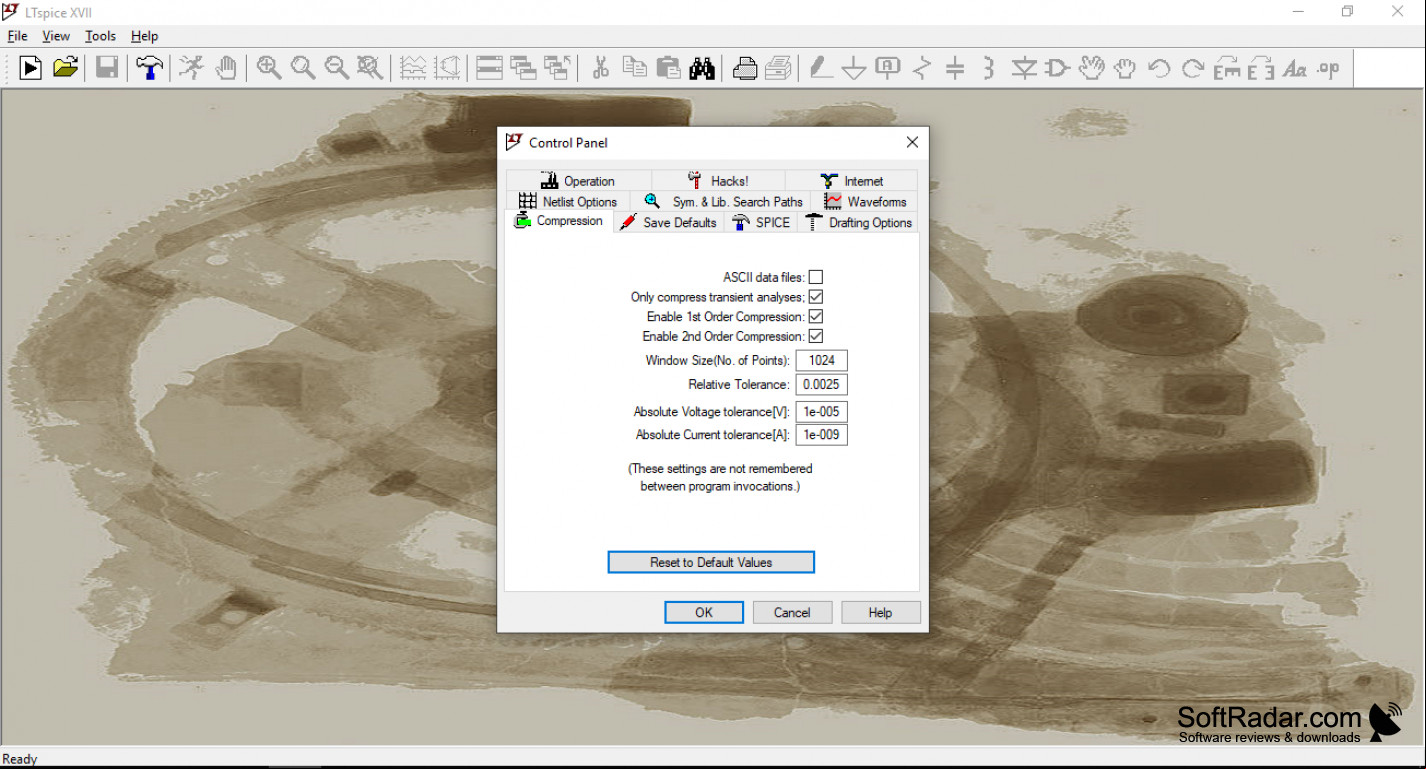Image resolution: width=1426 pixels, height=769 pixels.
Task: Select the Compression tab
Action: pos(559,221)
